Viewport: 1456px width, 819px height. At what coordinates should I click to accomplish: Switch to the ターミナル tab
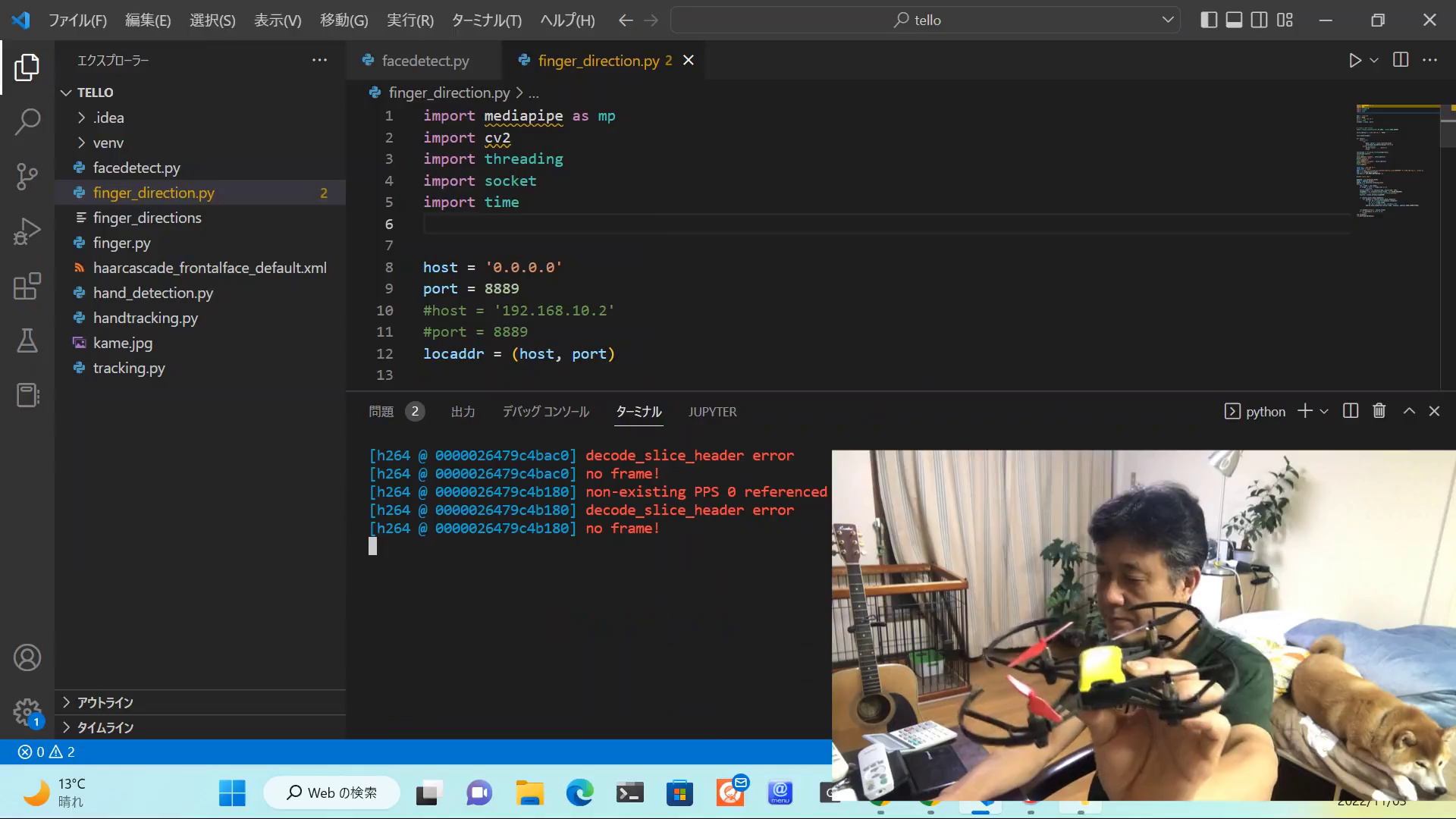click(x=638, y=411)
